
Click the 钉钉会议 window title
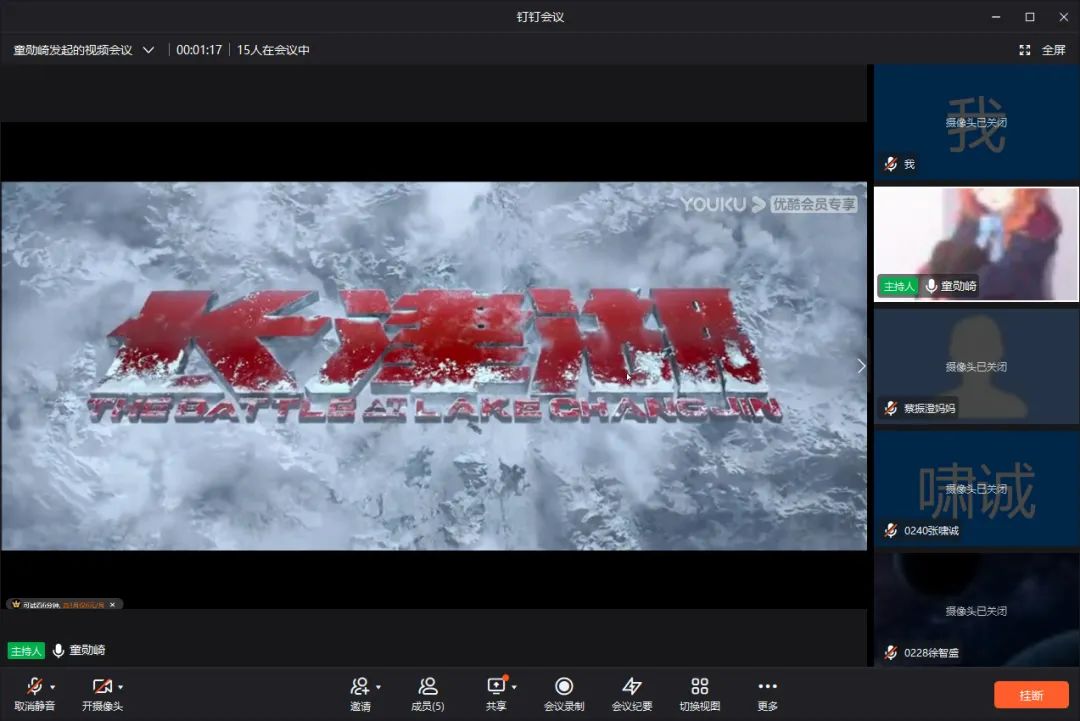coord(540,17)
